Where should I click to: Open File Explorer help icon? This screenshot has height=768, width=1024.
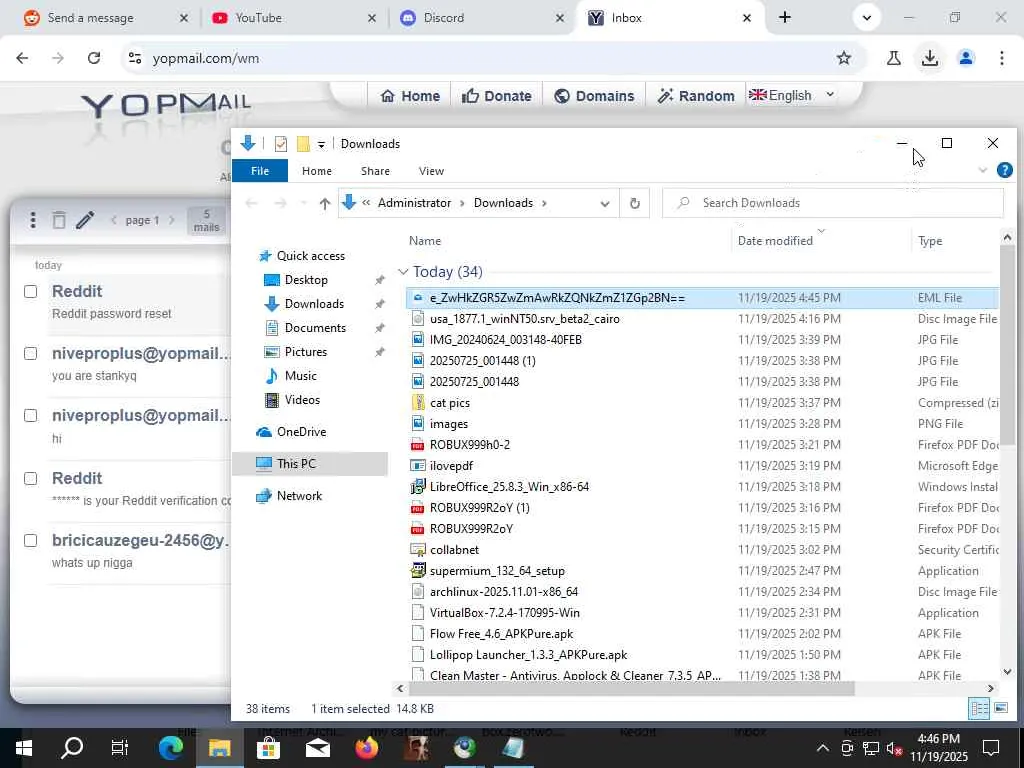pyautogui.click(x=1004, y=170)
